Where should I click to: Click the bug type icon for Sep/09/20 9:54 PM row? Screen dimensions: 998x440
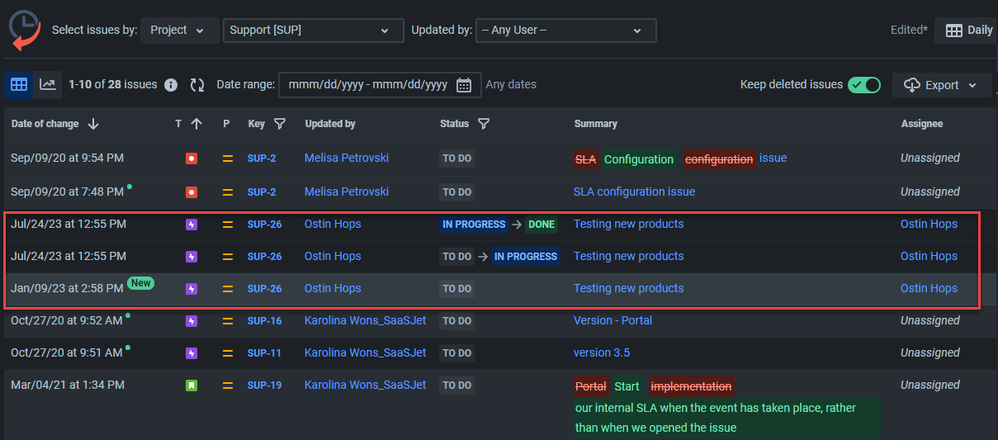(x=192, y=159)
